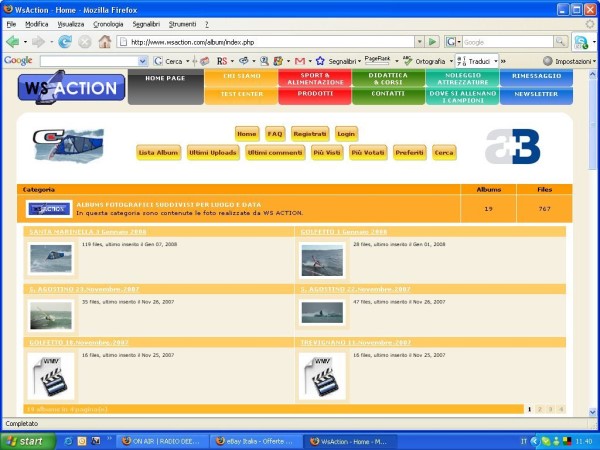
Task: Click in the Google toolbar search field
Action: click(91, 61)
